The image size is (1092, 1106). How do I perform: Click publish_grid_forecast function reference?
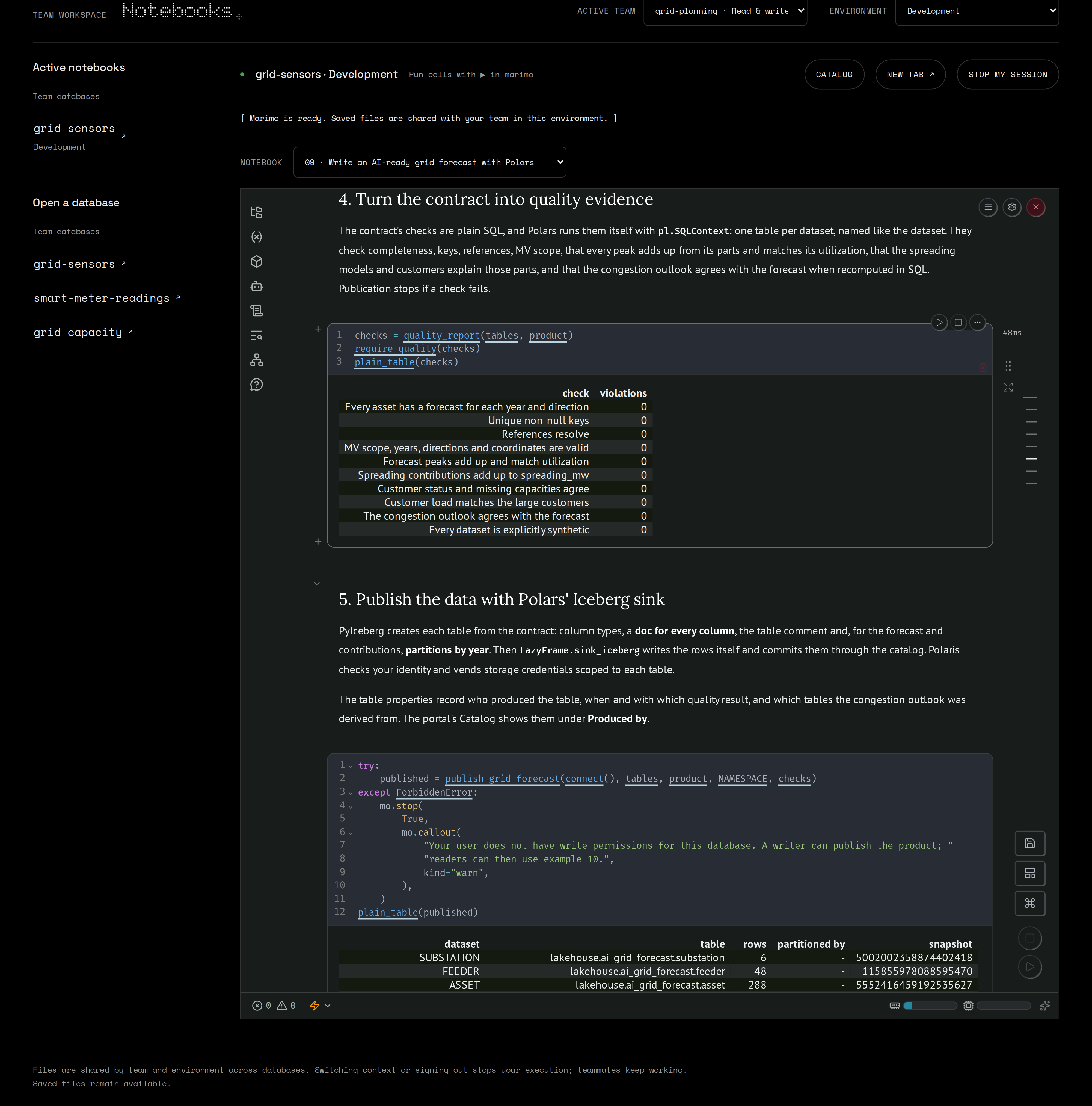(x=502, y=779)
